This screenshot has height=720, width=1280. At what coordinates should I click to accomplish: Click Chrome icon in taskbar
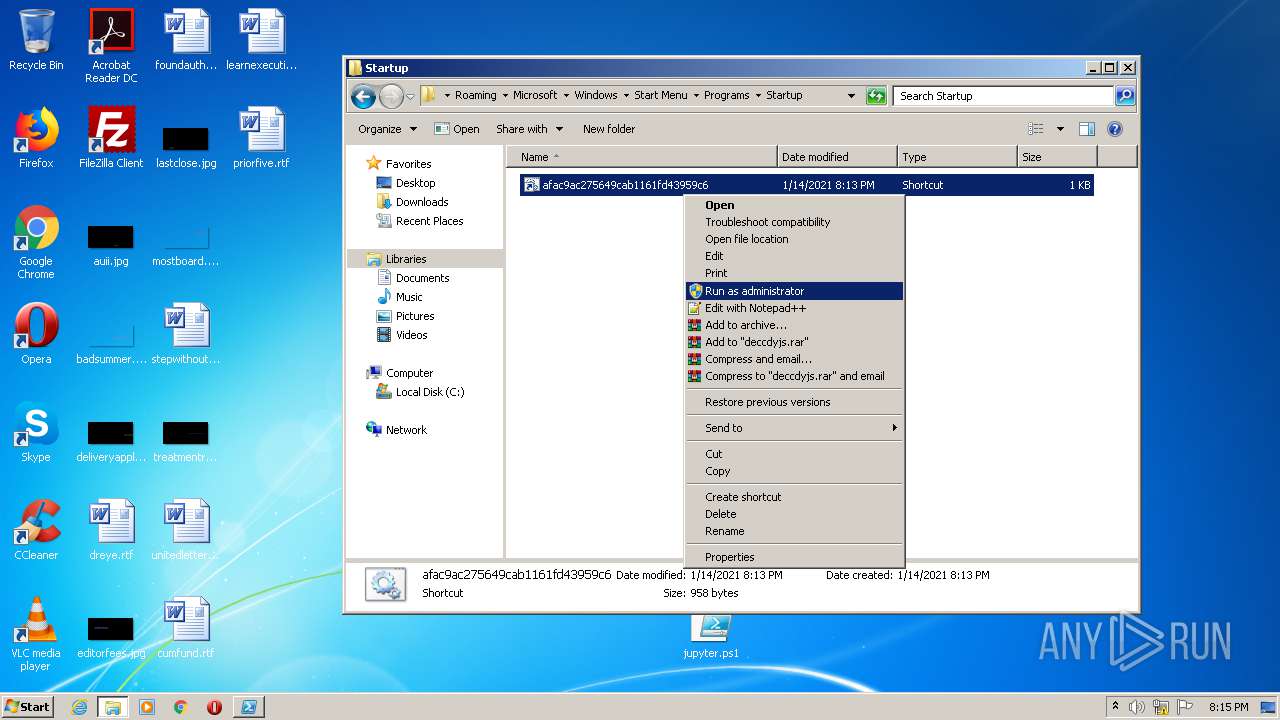(181, 707)
